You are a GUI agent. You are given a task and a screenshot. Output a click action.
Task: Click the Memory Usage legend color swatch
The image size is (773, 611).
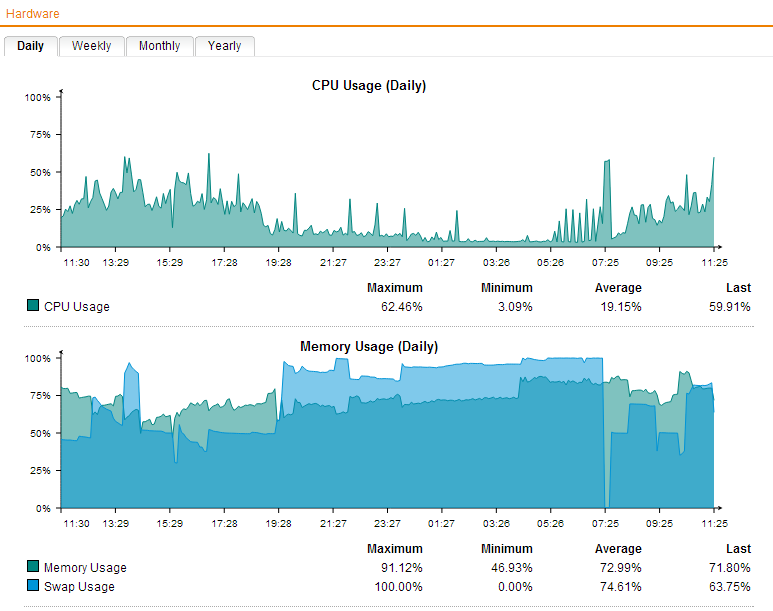[33, 567]
